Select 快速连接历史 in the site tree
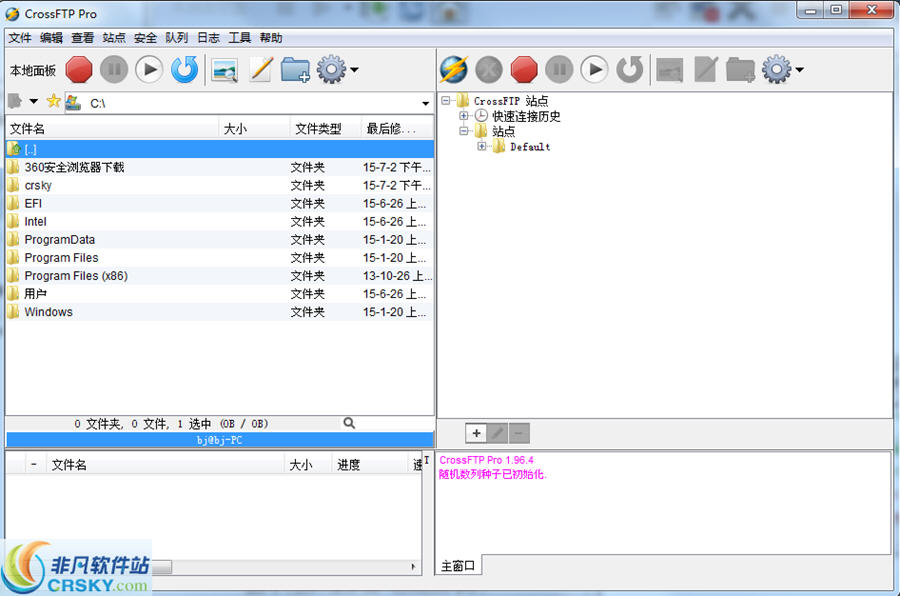 click(526, 116)
